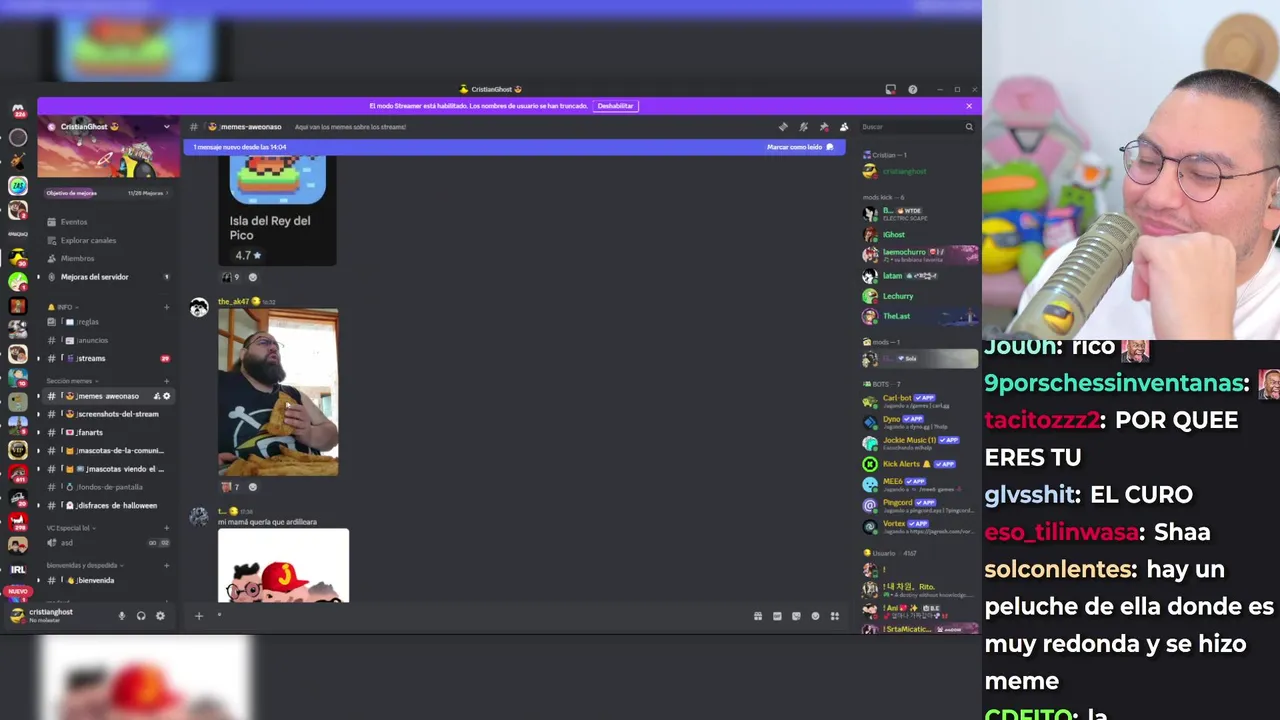Toggle reaction with count 7 under photo
This screenshot has height=720, width=1280.
(229, 487)
